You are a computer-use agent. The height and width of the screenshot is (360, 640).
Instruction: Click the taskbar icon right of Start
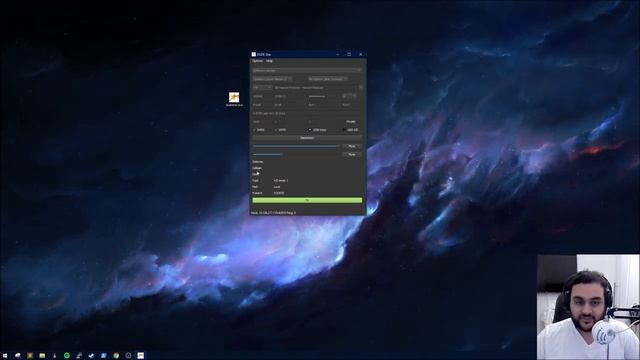(18, 356)
